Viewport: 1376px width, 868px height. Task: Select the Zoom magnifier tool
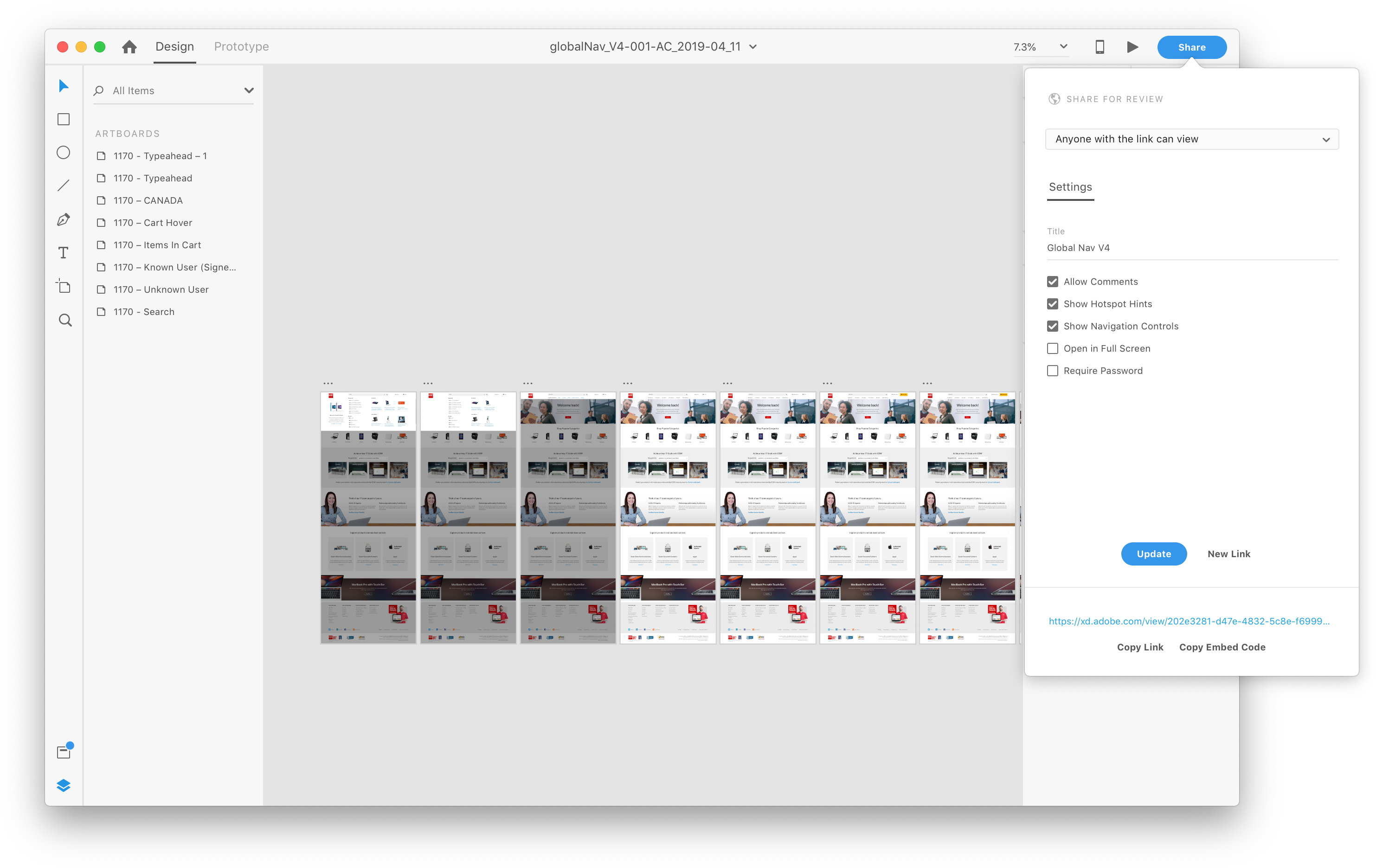tap(65, 320)
